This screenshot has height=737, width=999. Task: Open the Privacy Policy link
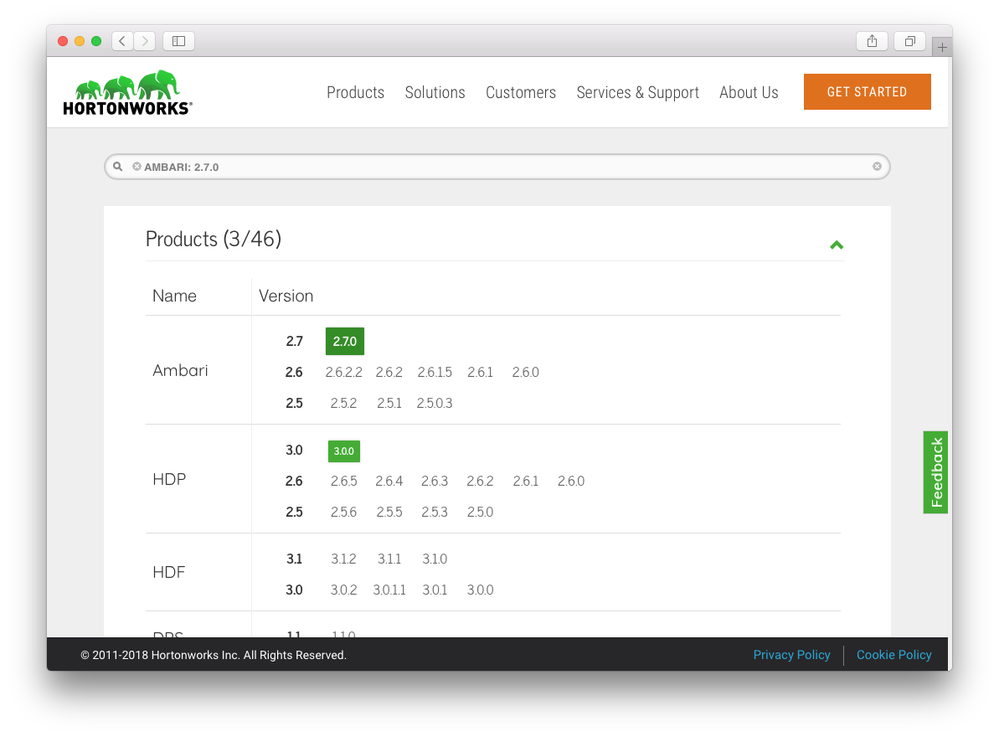pos(791,655)
